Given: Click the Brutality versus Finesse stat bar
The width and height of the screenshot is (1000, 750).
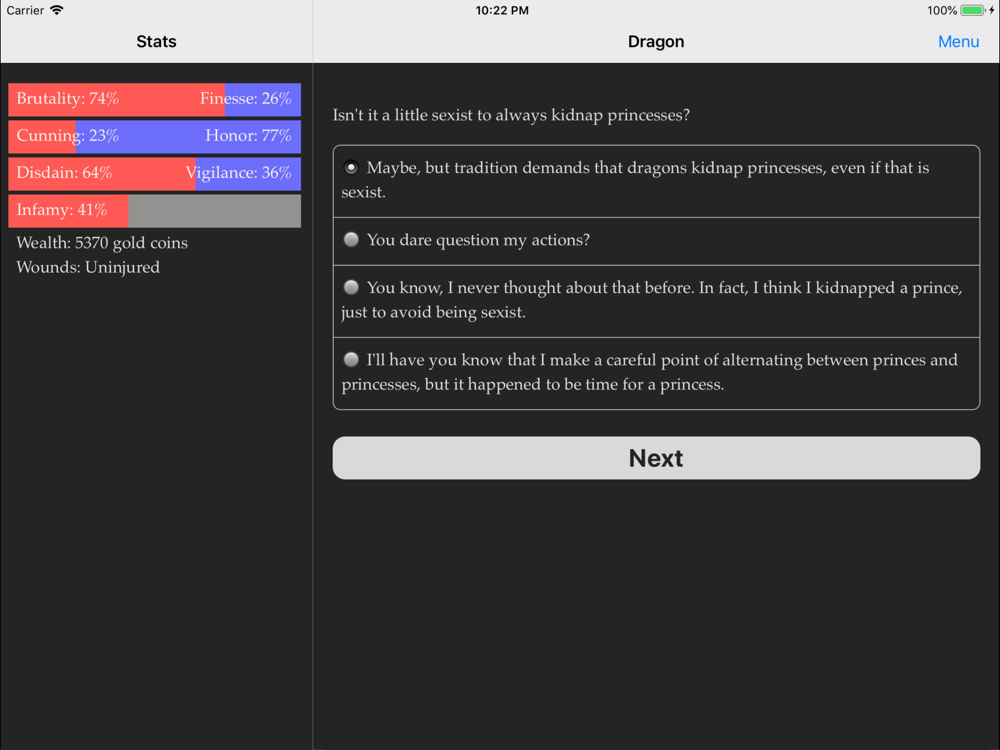Looking at the screenshot, I should [x=154, y=99].
